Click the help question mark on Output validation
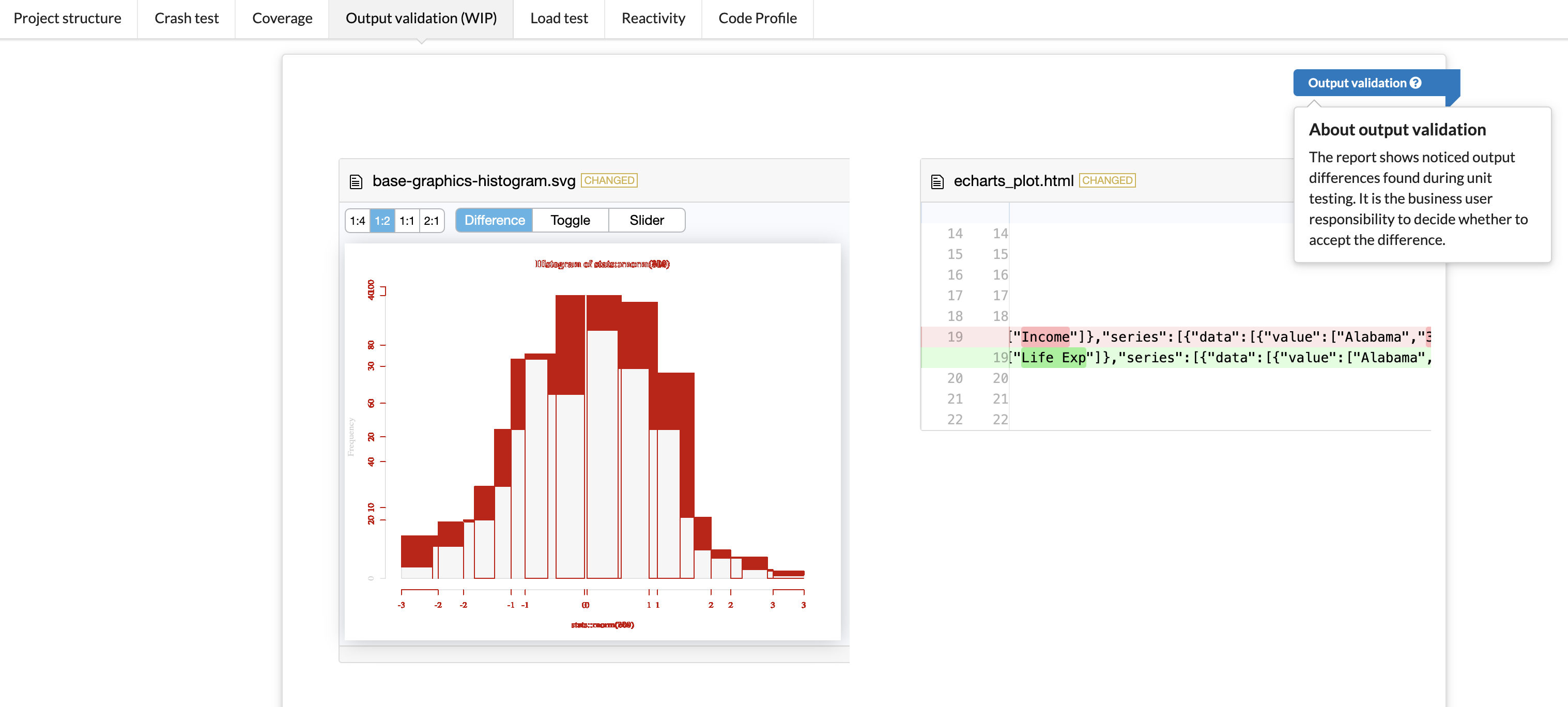 point(1416,83)
